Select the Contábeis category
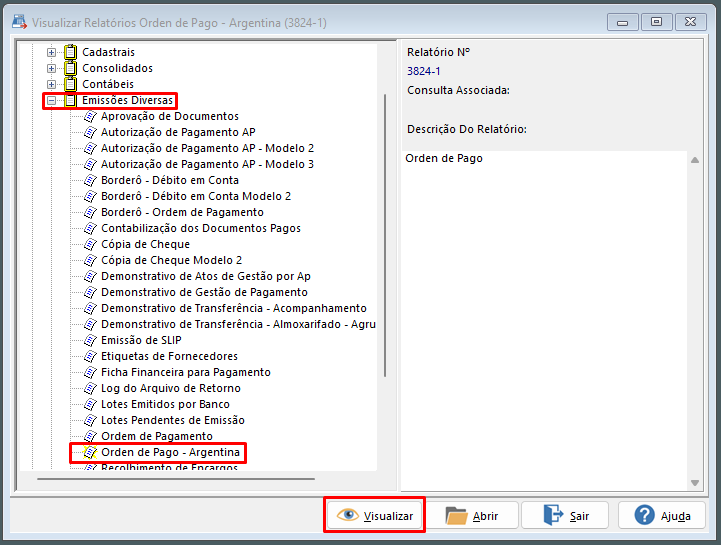The height and width of the screenshot is (545, 721). click(108, 84)
